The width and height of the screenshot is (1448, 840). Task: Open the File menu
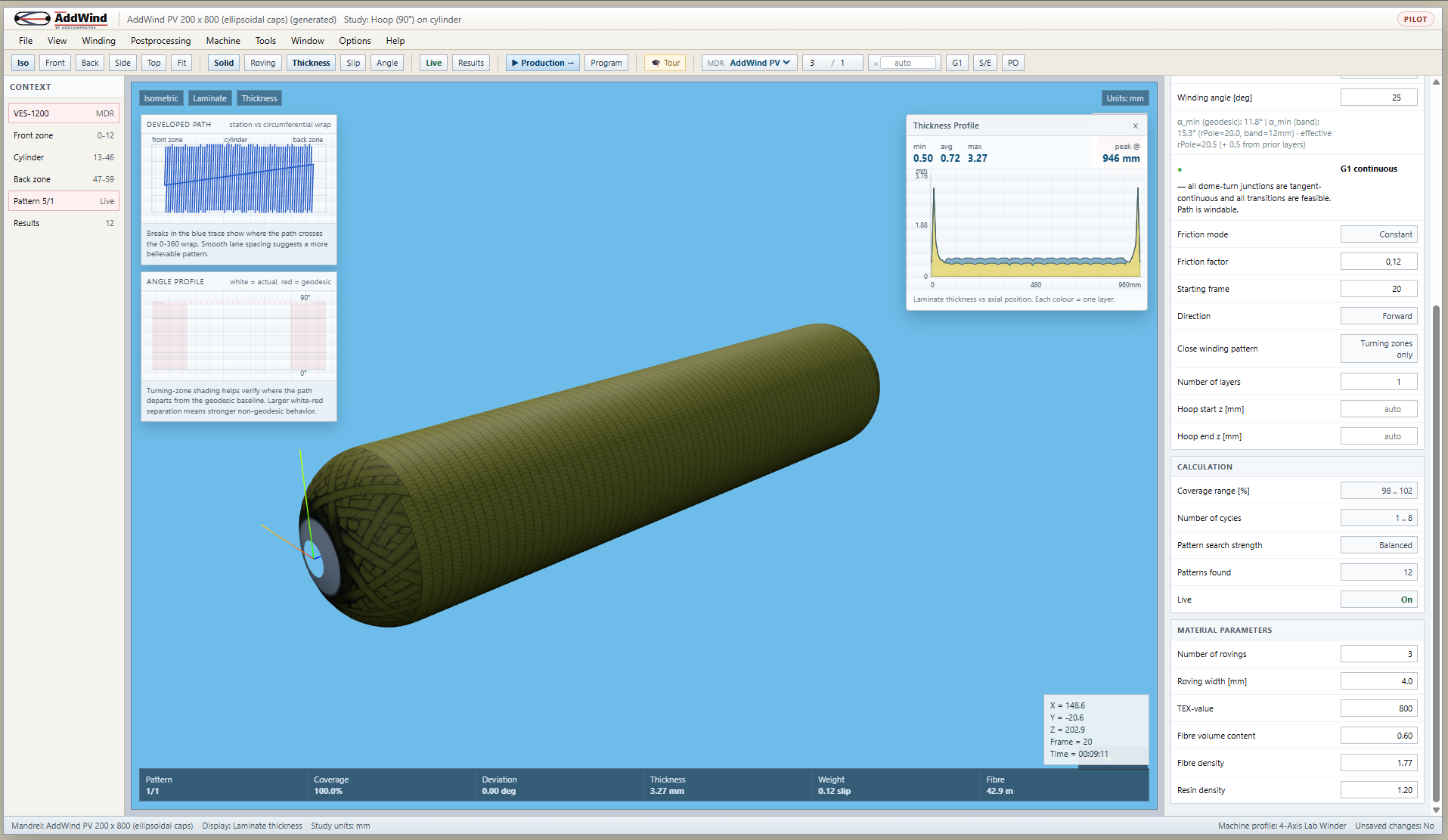pos(26,41)
